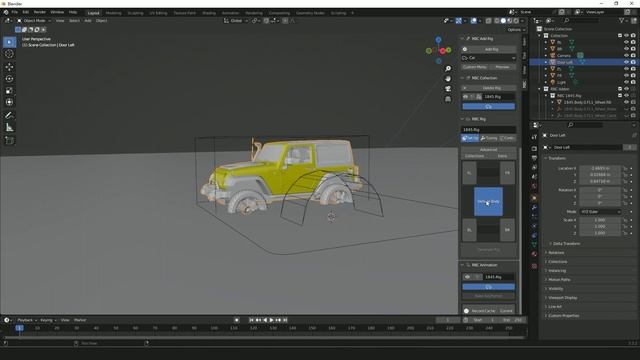Toggle visibility of RBC Addon collection

tap(626, 89)
